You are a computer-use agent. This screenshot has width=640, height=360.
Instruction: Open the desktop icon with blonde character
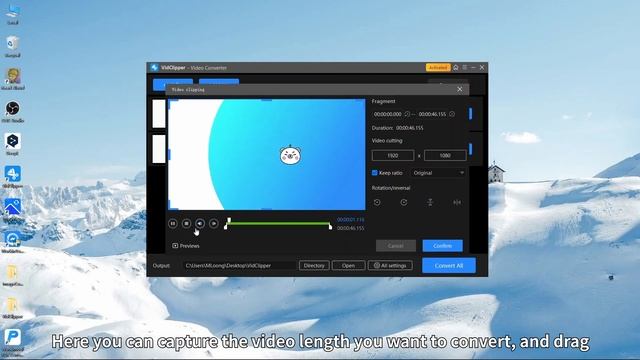[13, 79]
